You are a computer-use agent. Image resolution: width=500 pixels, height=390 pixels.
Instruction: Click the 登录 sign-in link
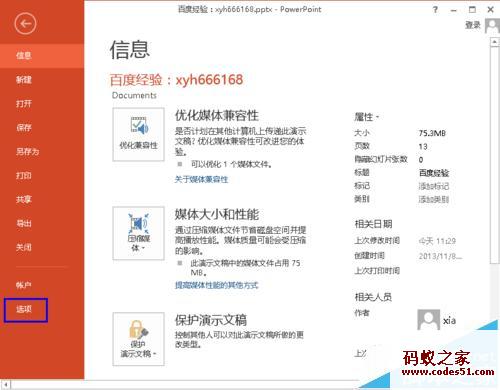[x=473, y=25]
